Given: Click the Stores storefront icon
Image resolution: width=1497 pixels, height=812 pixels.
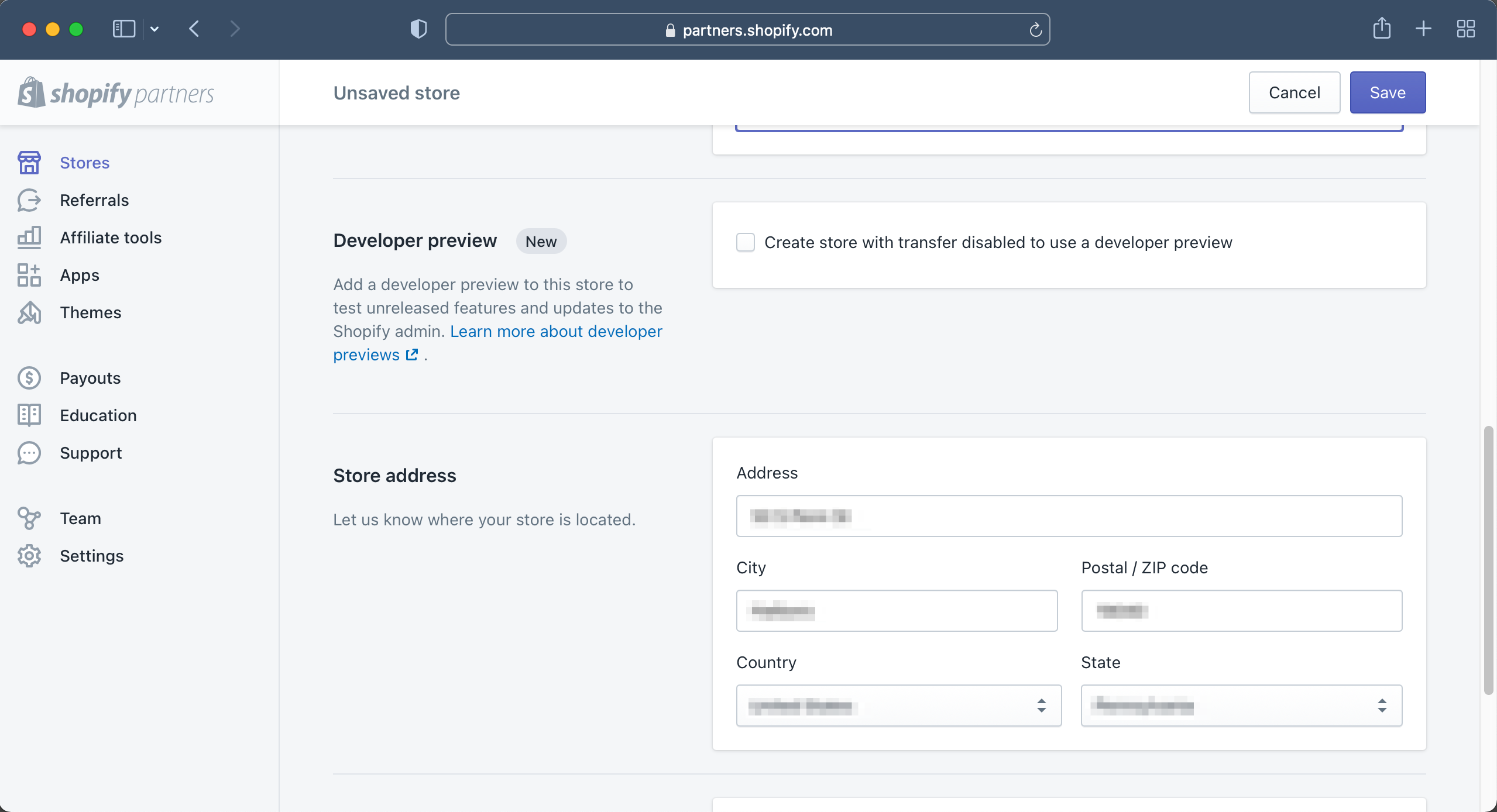Looking at the screenshot, I should click(29, 163).
